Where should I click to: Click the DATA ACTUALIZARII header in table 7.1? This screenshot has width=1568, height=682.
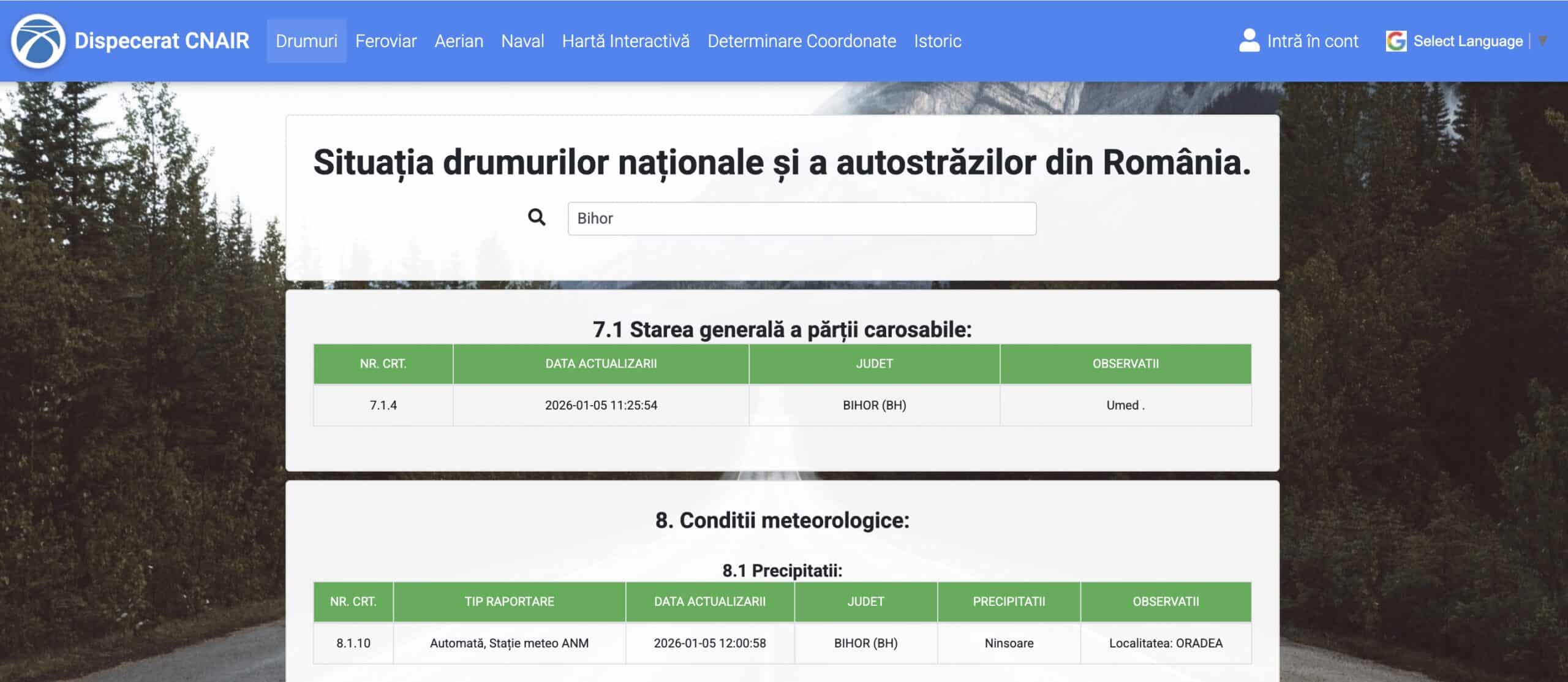600,363
